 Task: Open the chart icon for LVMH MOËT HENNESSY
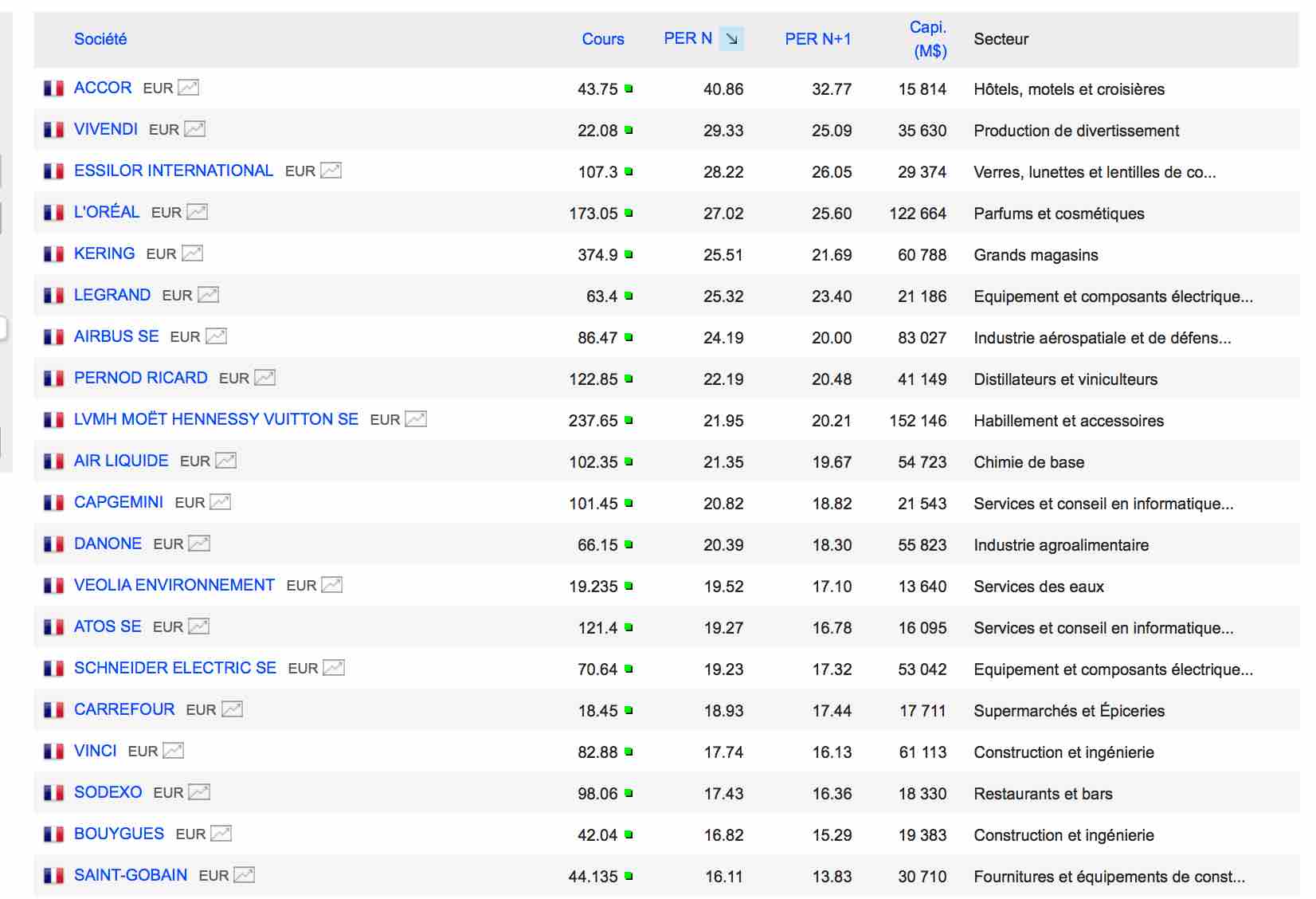(417, 419)
